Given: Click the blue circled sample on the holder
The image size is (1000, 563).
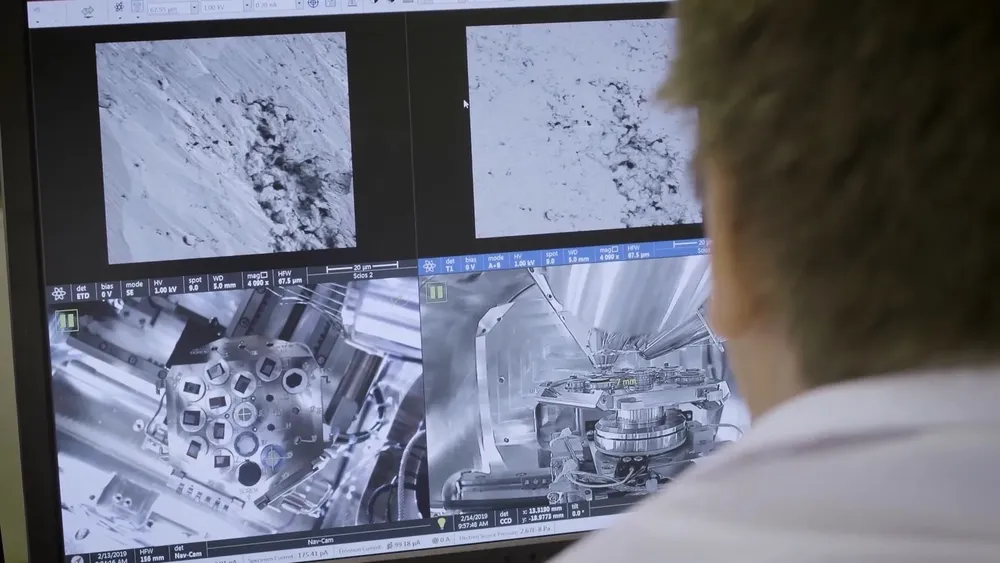Looking at the screenshot, I should (271, 455).
